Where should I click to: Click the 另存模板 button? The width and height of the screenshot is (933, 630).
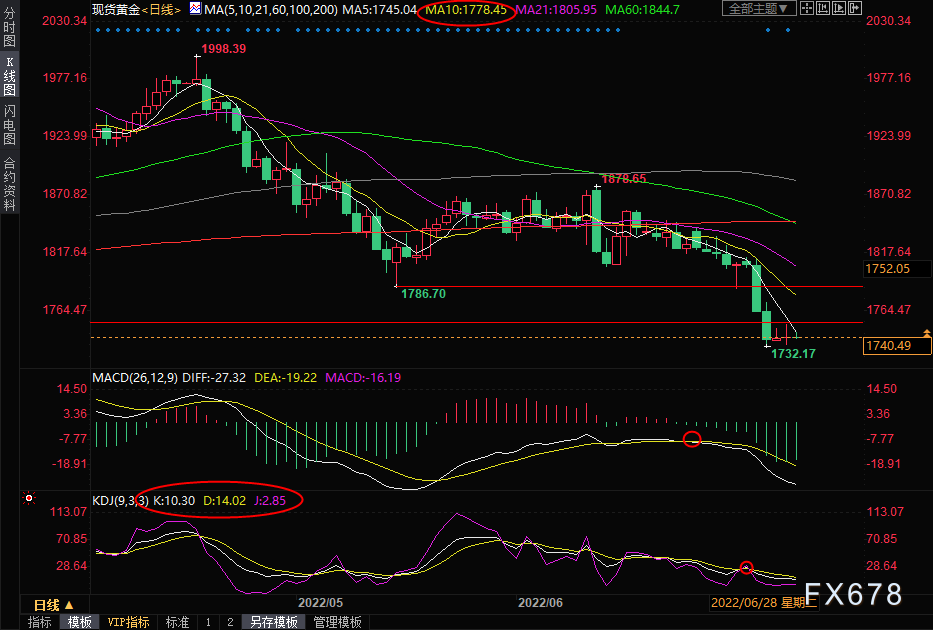[273, 622]
